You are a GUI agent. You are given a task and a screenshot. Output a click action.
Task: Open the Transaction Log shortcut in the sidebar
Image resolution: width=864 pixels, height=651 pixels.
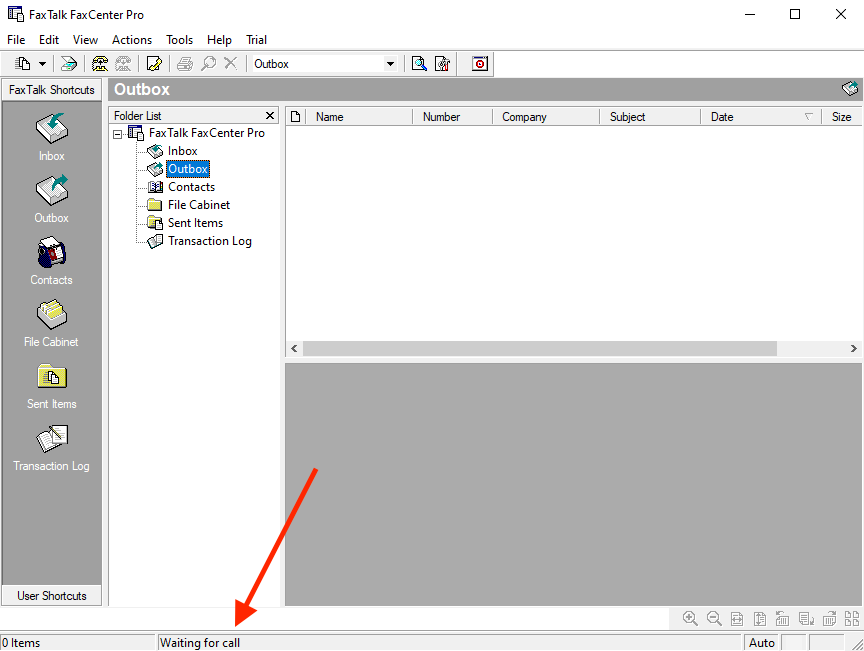52,448
